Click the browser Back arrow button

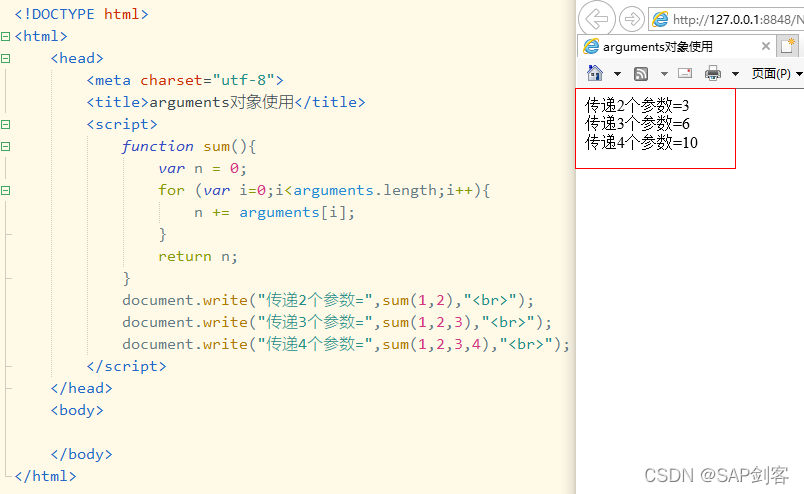pyautogui.click(x=597, y=19)
